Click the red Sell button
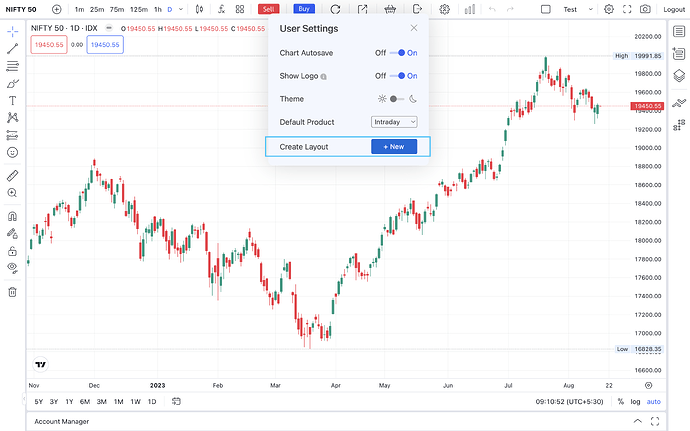Viewport: 690px width, 431px height. click(268, 9)
